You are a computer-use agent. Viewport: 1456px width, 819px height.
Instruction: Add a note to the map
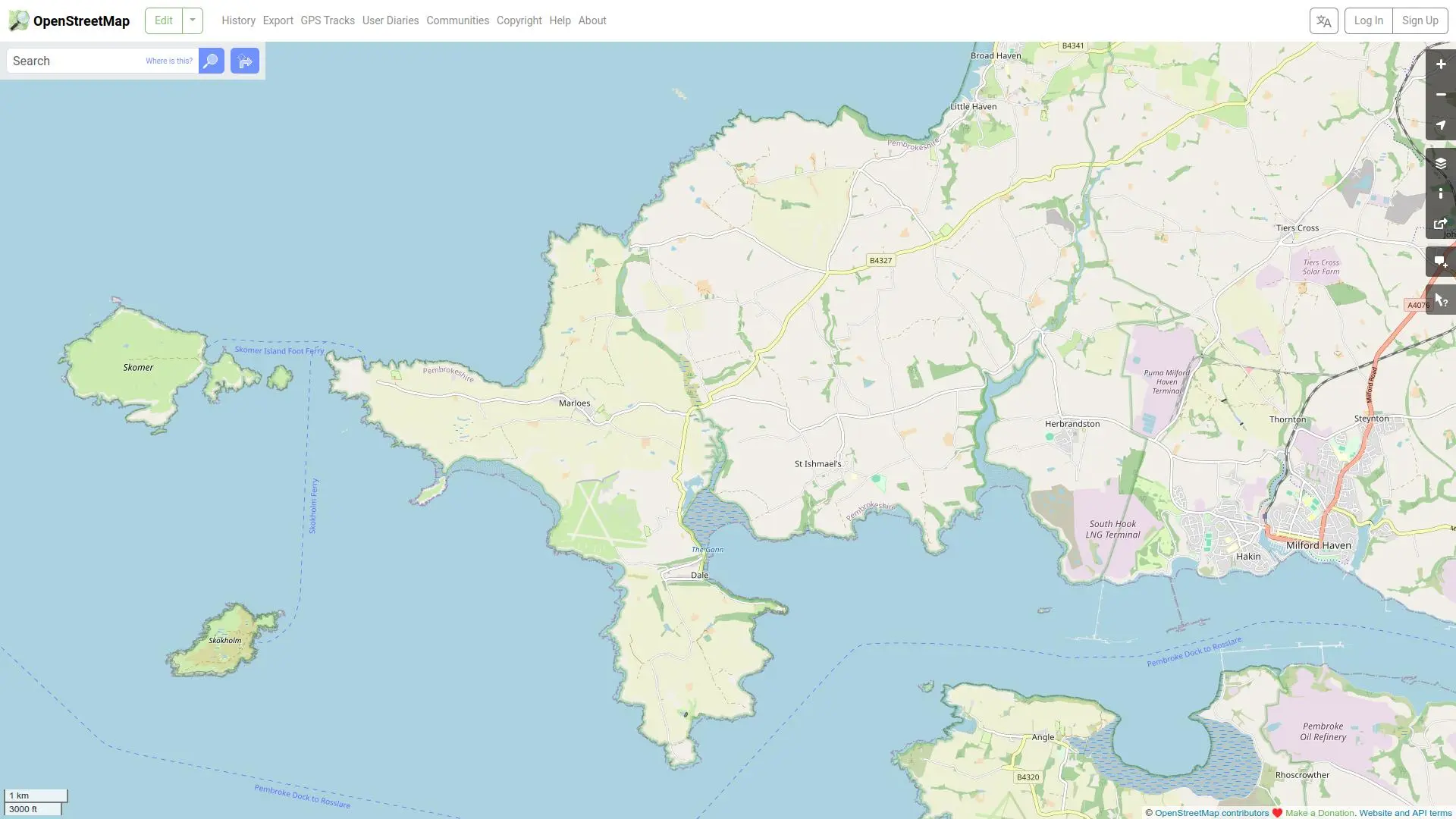pyautogui.click(x=1440, y=261)
